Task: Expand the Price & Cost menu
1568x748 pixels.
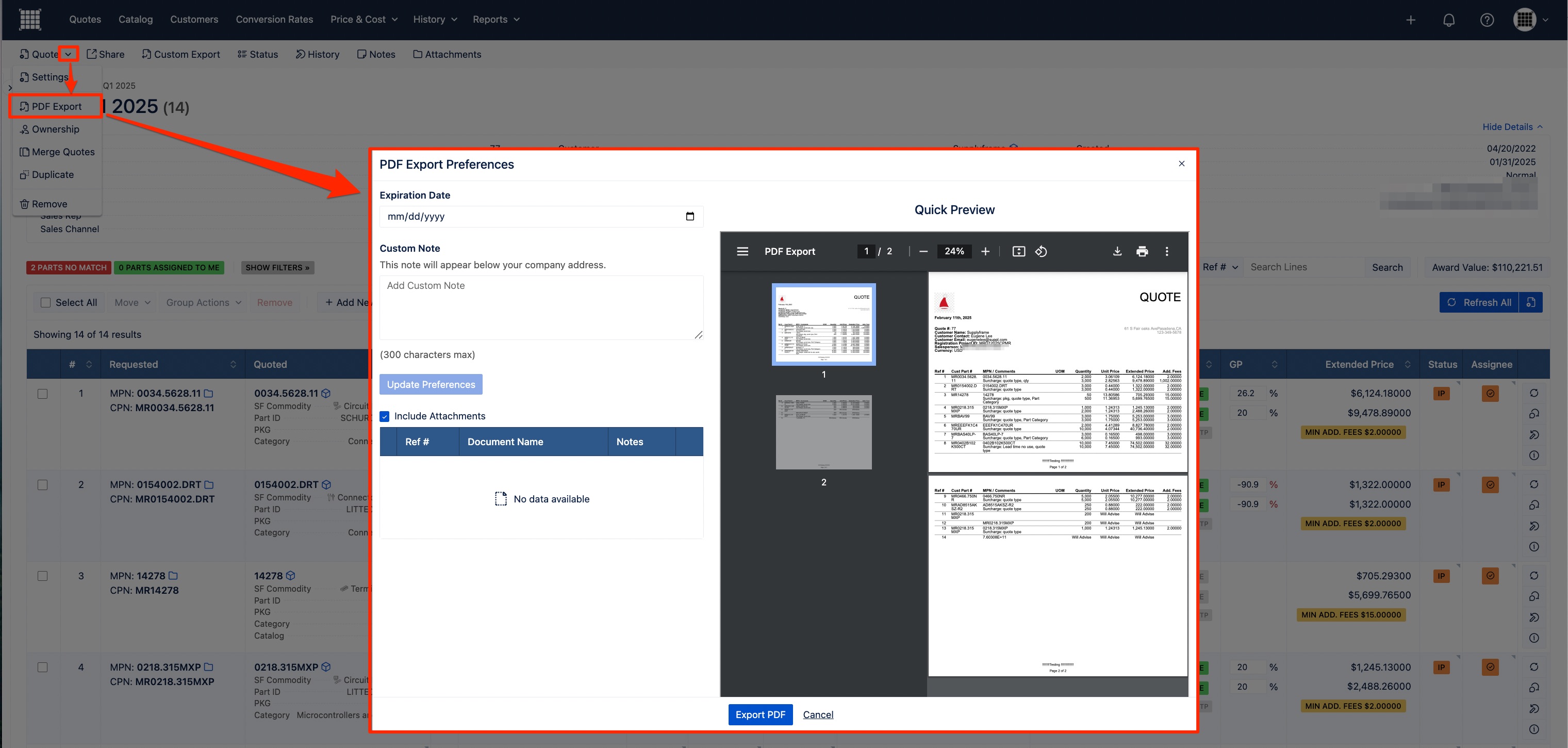Action: tap(364, 20)
